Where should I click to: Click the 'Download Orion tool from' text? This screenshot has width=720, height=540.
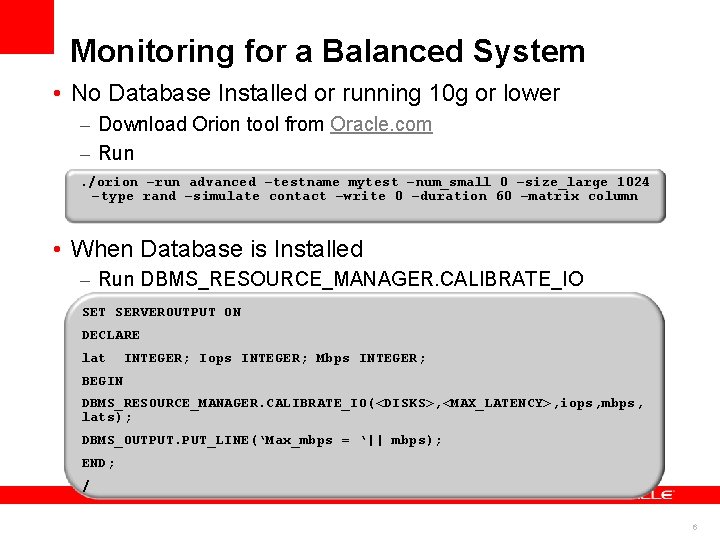(211, 124)
